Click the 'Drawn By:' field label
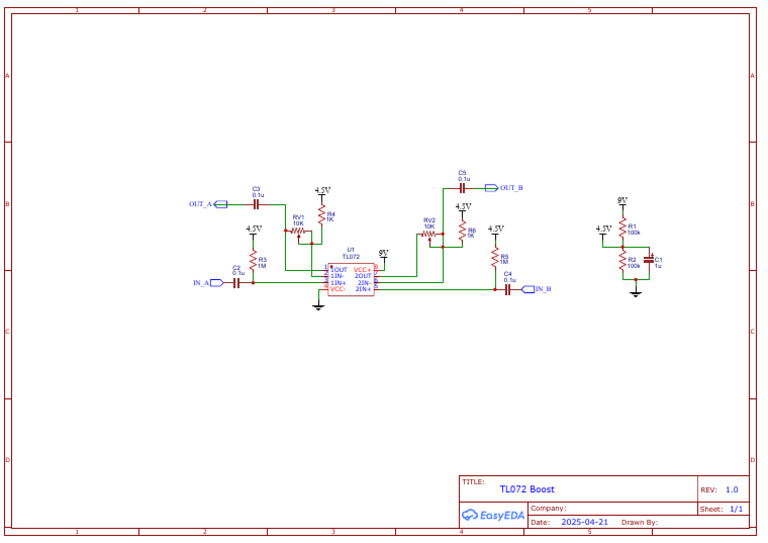Screen dimensions: 768x543 [x=639, y=522]
